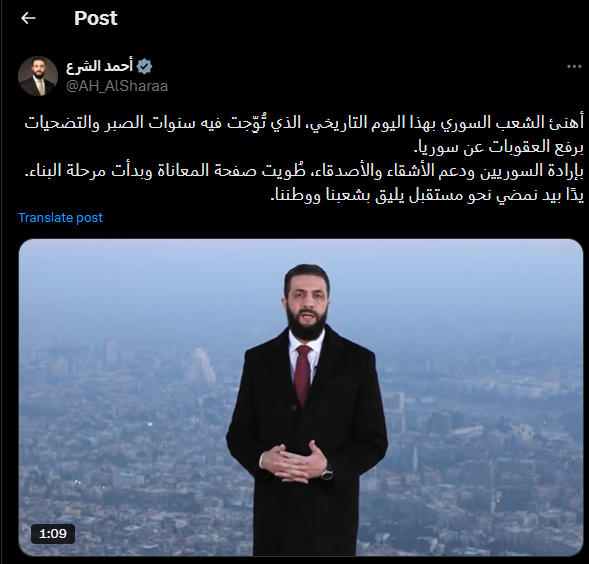Click the speaker's face in the video
Viewport: 589px width, 564px height.
307,302
